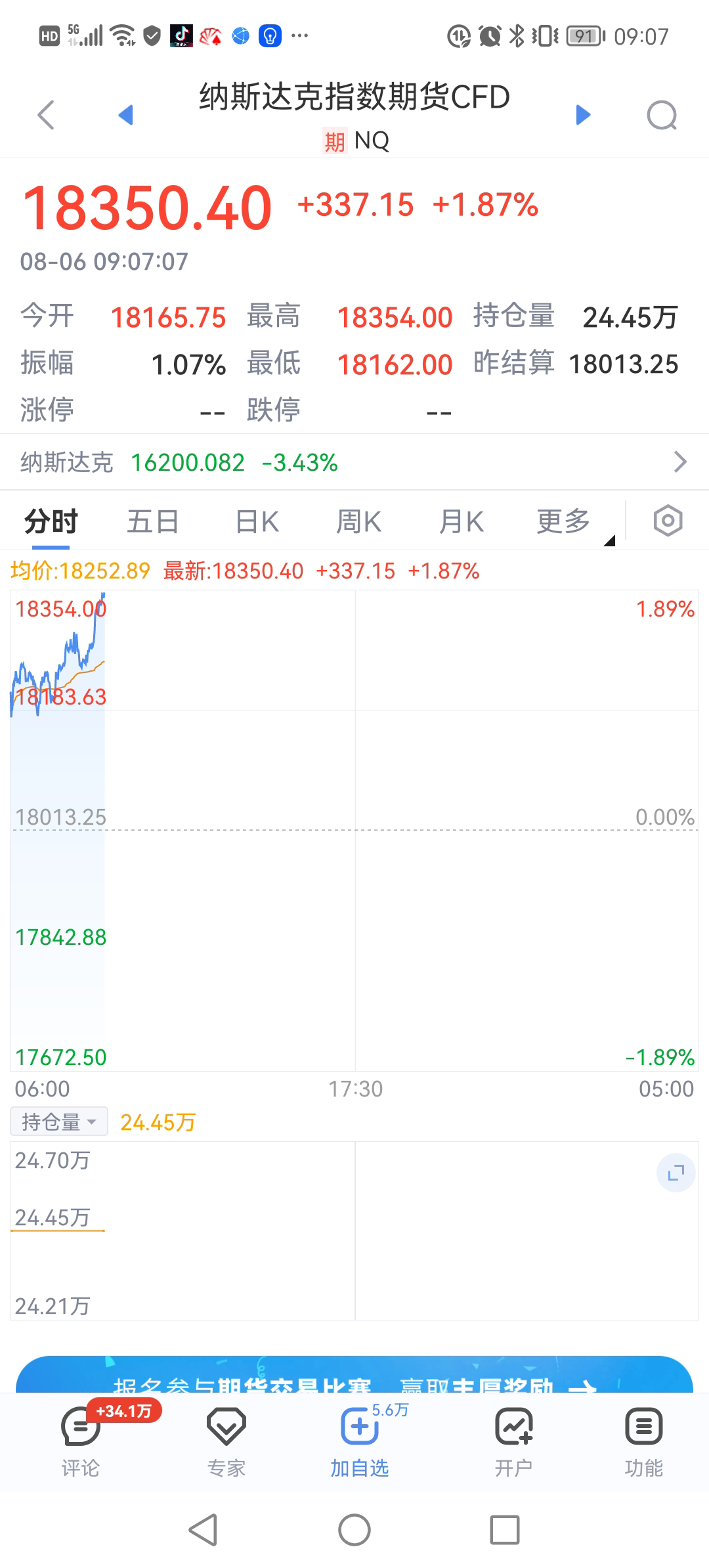709x1568 pixels.
Task: Tap the back arrow at top left
Action: tap(46, 116)
